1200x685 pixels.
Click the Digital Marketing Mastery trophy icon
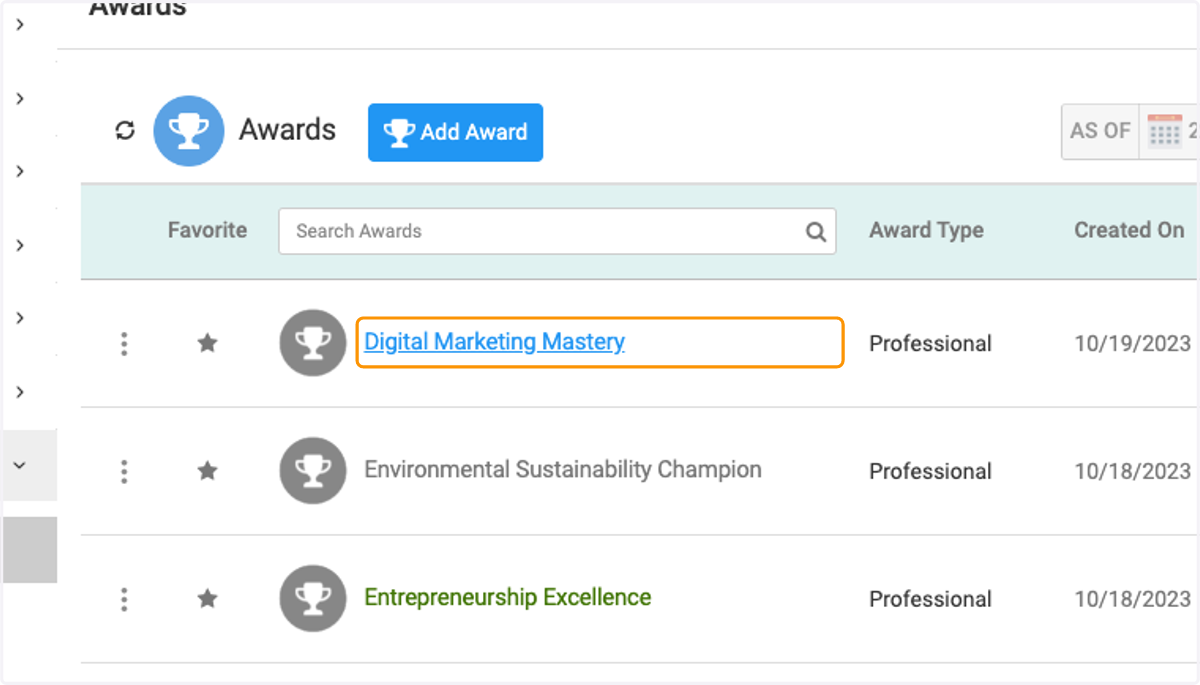click(313, 343)
